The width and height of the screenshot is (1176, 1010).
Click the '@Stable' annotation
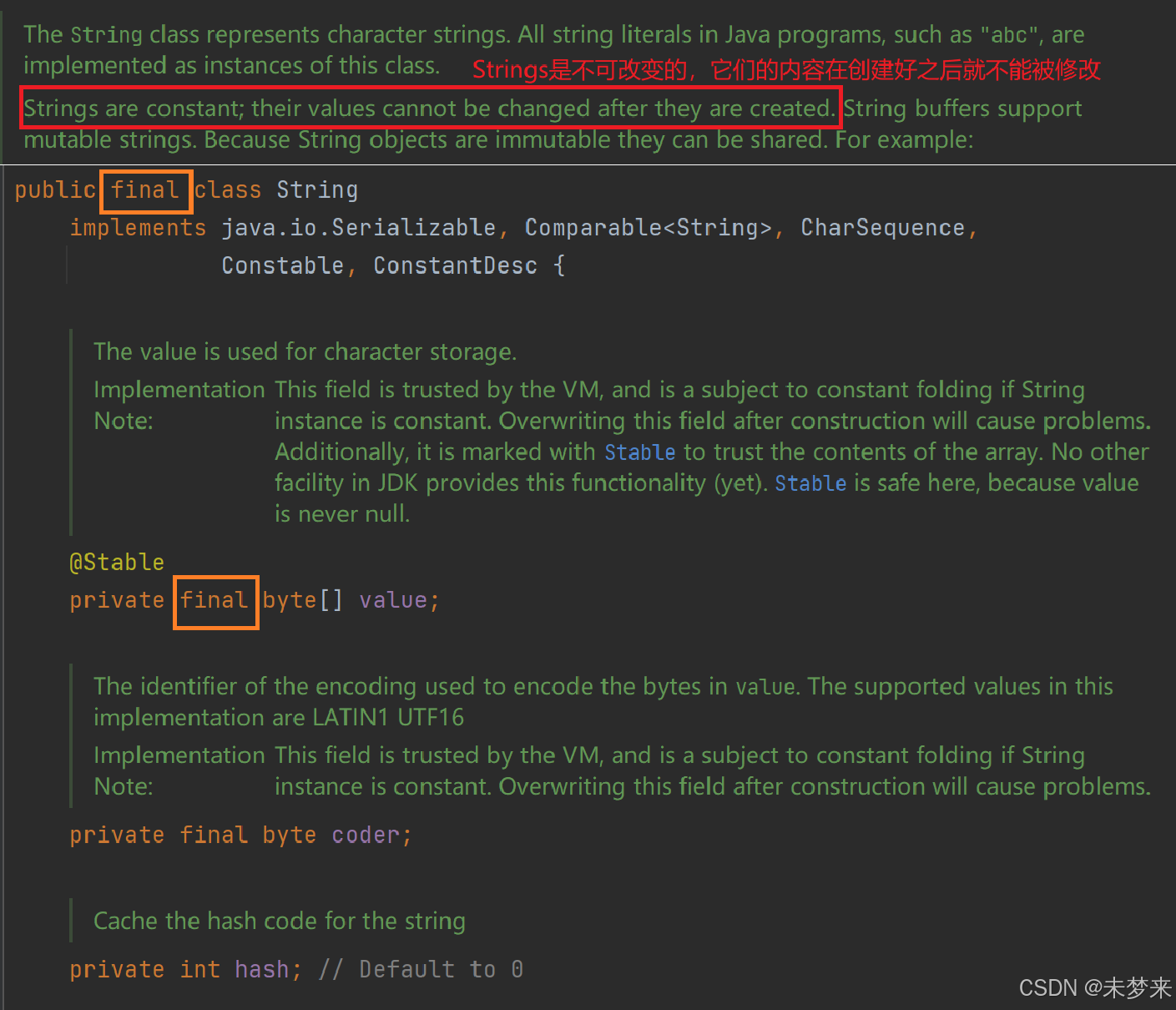[117, 563]
